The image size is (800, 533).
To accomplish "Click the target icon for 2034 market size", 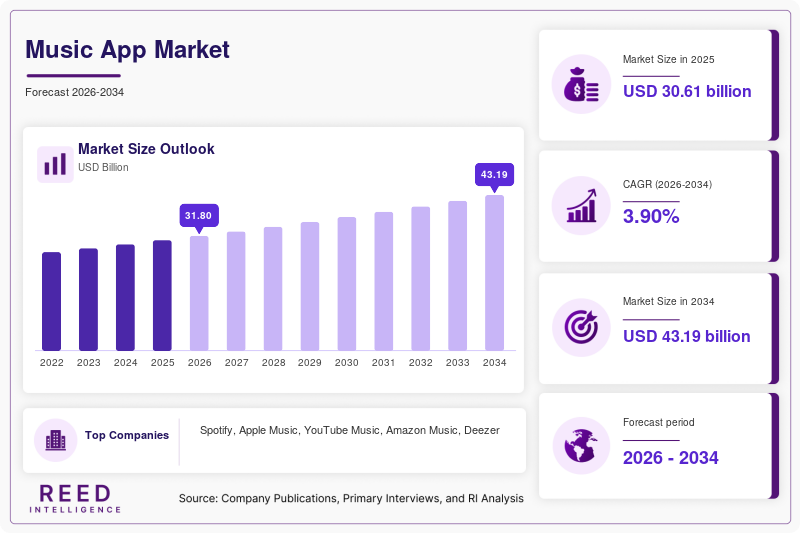I will pyautogui.click(x=581, y=327).
